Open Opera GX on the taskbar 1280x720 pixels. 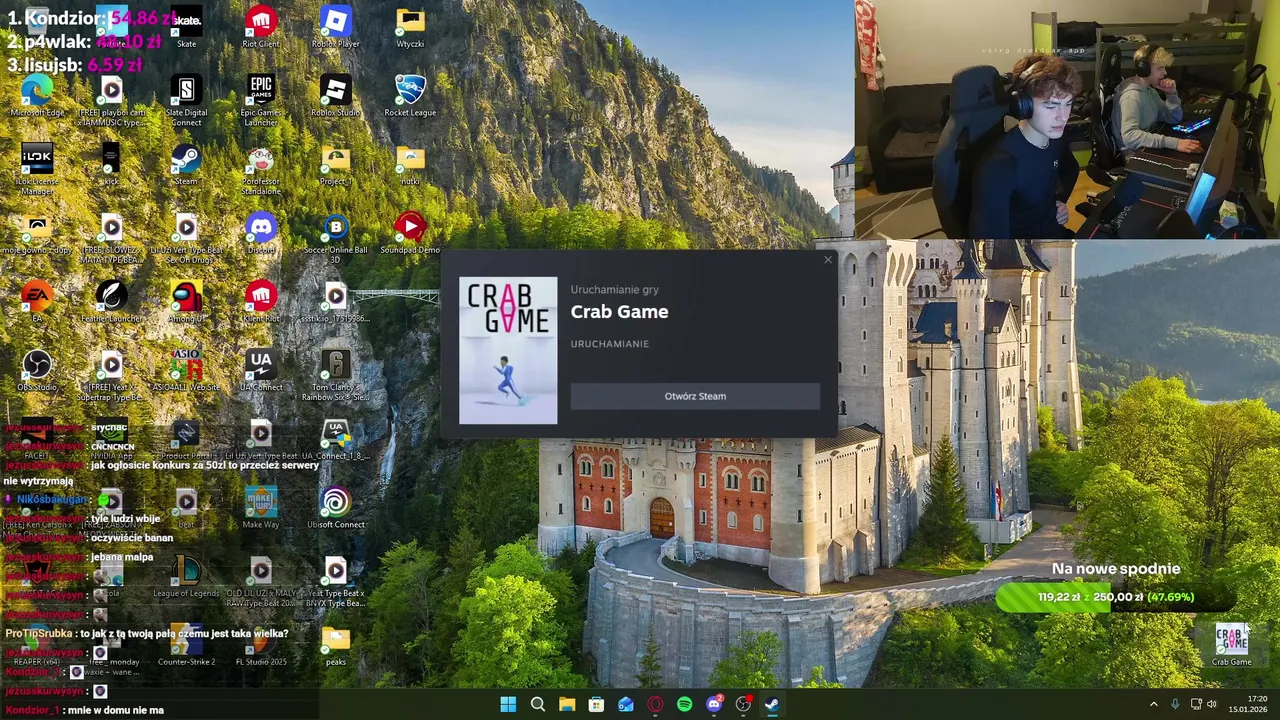(655, 704)
